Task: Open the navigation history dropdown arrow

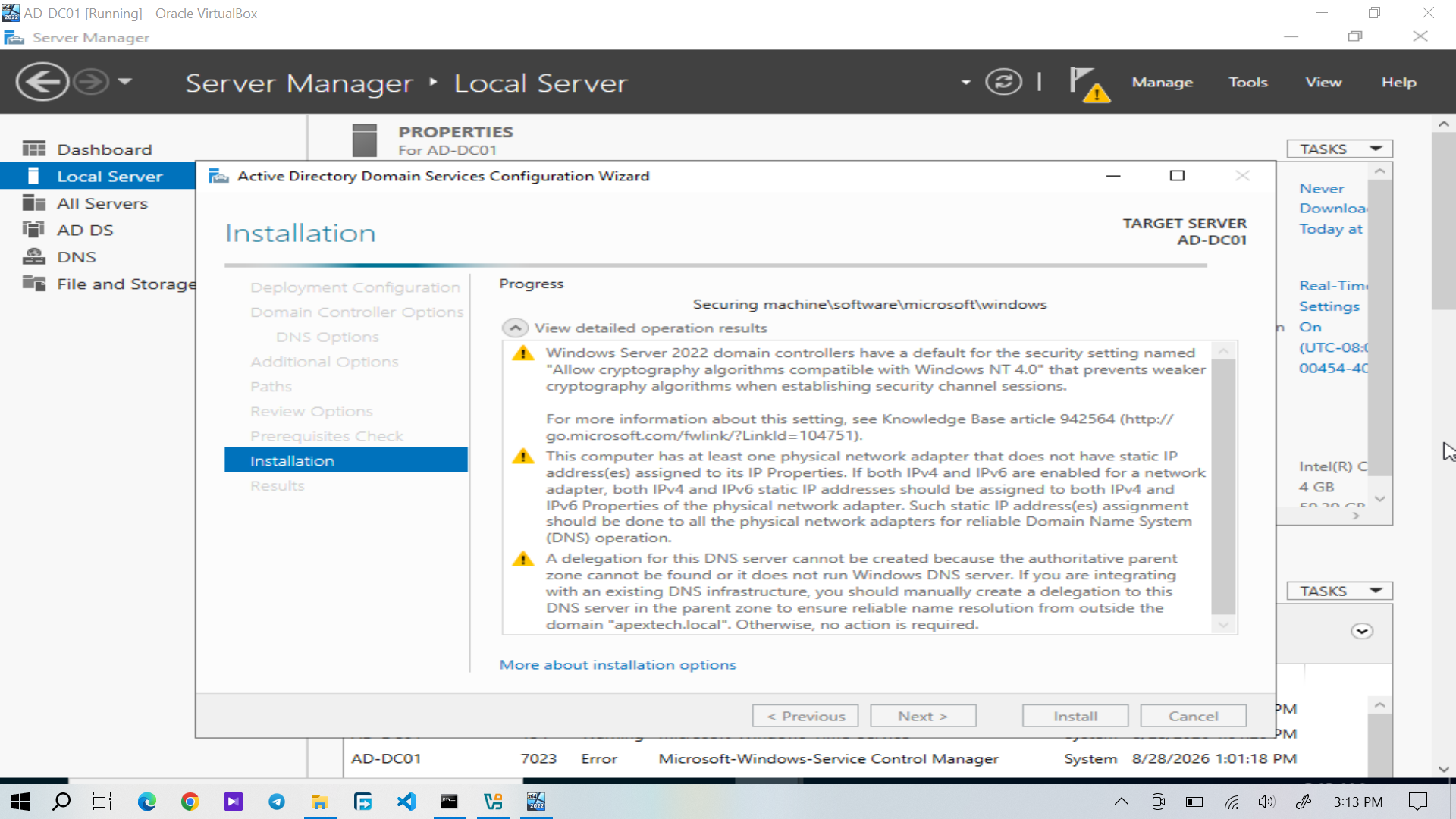Action: [x=125, y=81]
